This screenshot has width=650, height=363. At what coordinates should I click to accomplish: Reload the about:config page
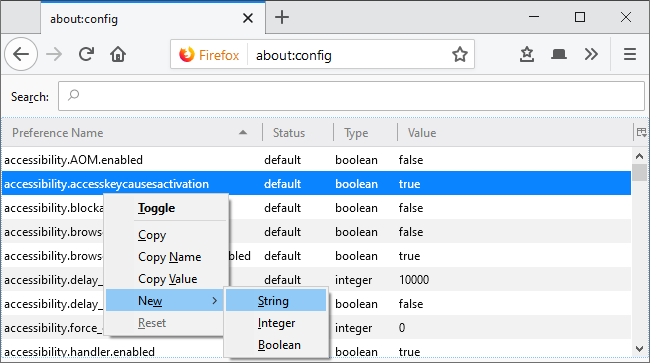pyautogui.click(x=86, y=54)
